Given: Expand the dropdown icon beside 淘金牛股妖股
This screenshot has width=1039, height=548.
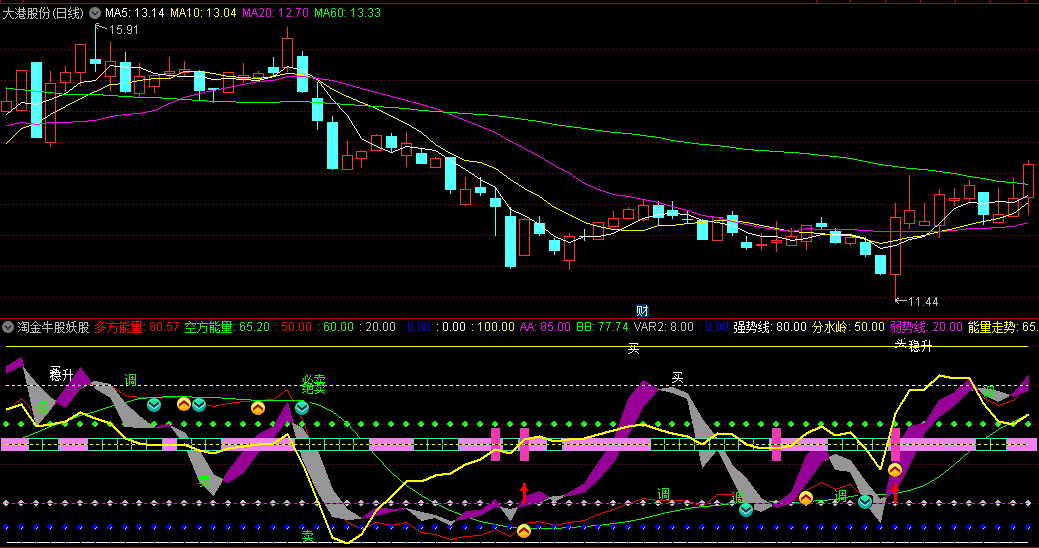Looking at the screenshot, I should (8, 327).
